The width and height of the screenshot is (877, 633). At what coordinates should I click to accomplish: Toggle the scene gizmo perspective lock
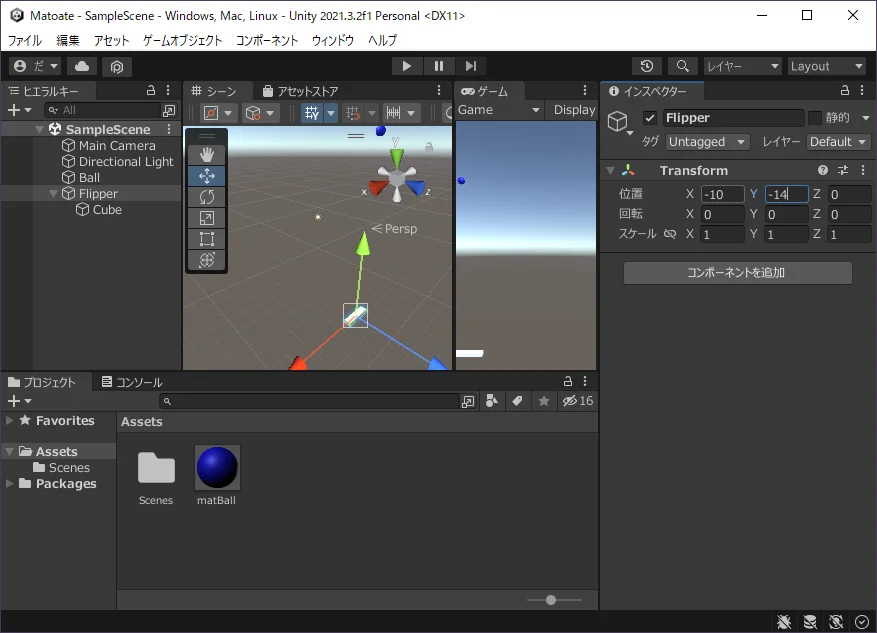[429, 147]
